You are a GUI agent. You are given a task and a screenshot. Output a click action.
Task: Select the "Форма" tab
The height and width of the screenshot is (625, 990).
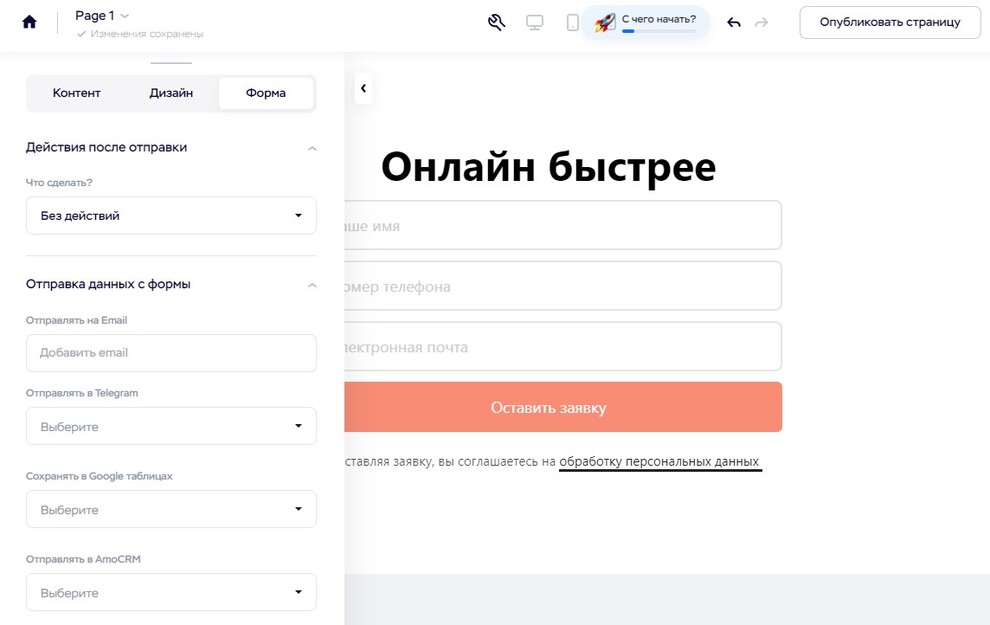[266, 93]
